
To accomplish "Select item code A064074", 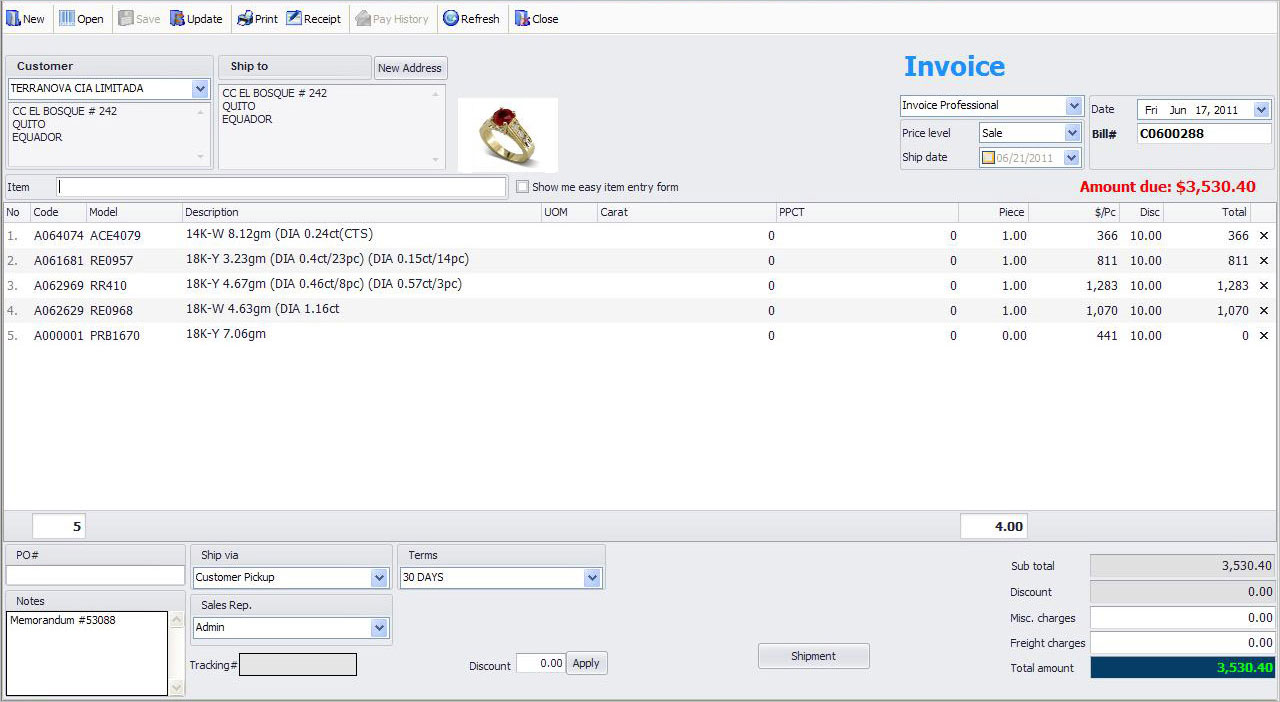I will (59, 236).
